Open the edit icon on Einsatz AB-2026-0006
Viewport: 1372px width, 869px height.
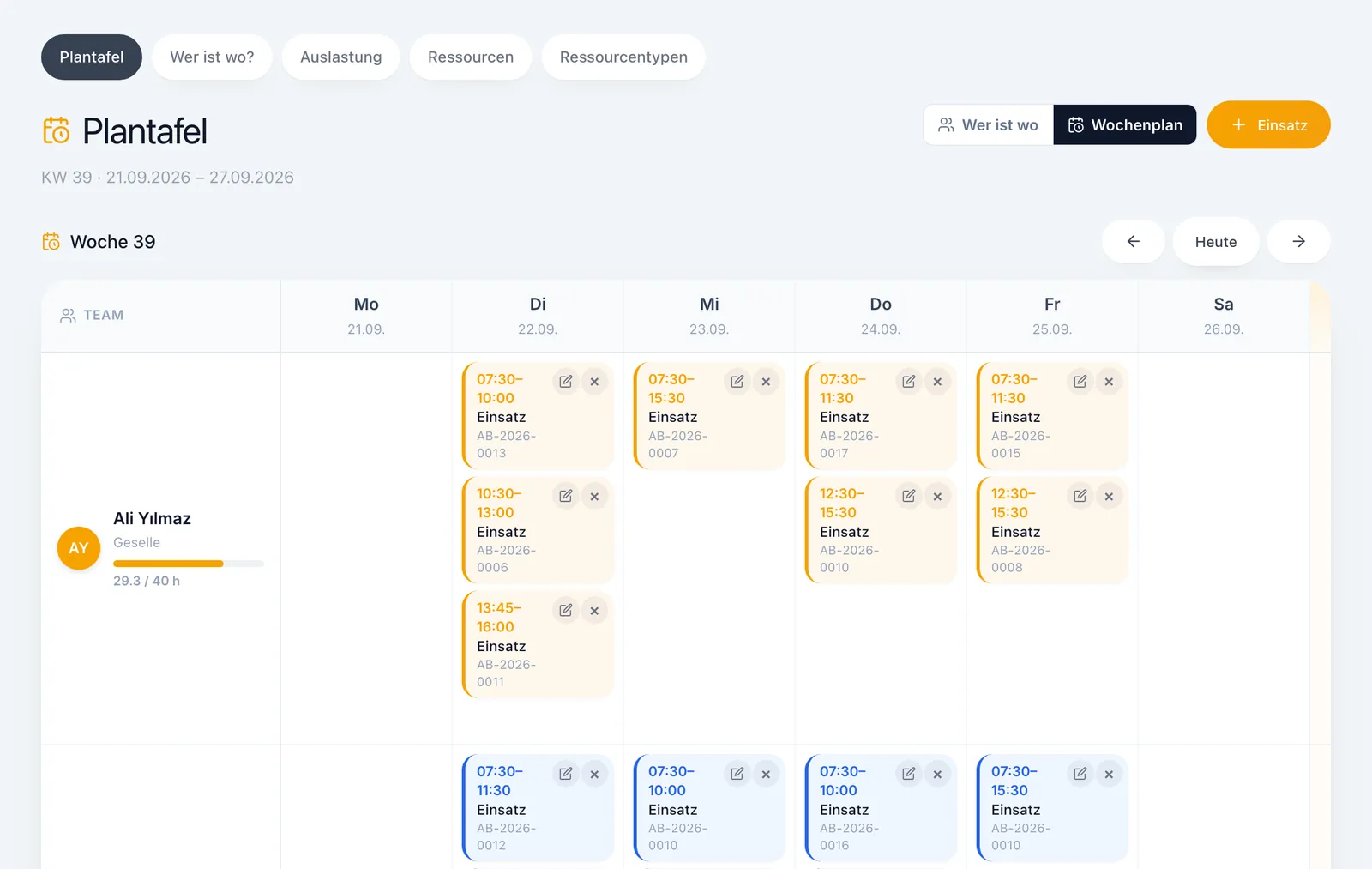566,496
